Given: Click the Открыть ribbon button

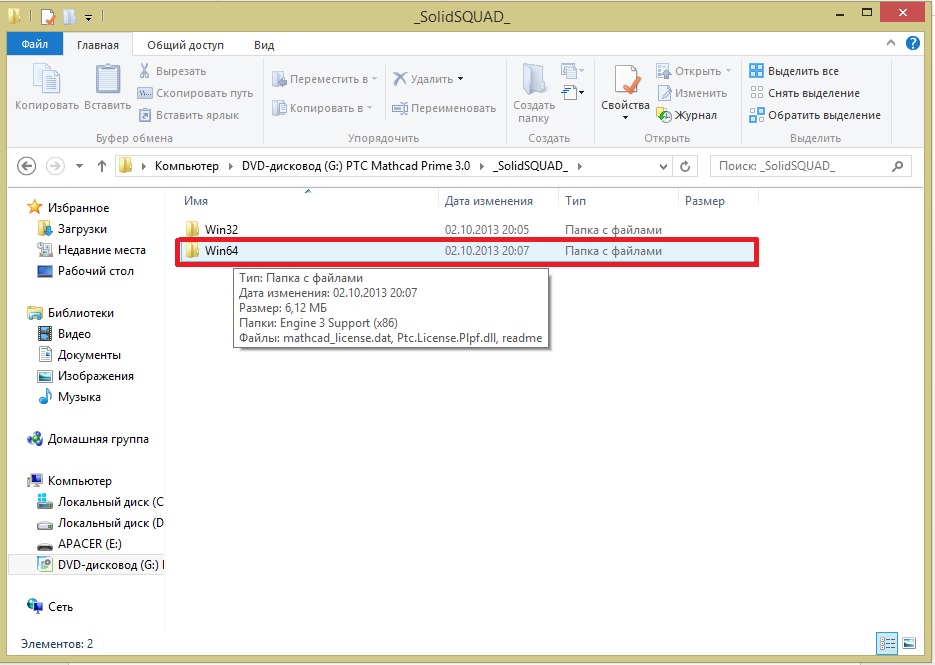Looking at the screenshot, I should click(x=693, y=71).
